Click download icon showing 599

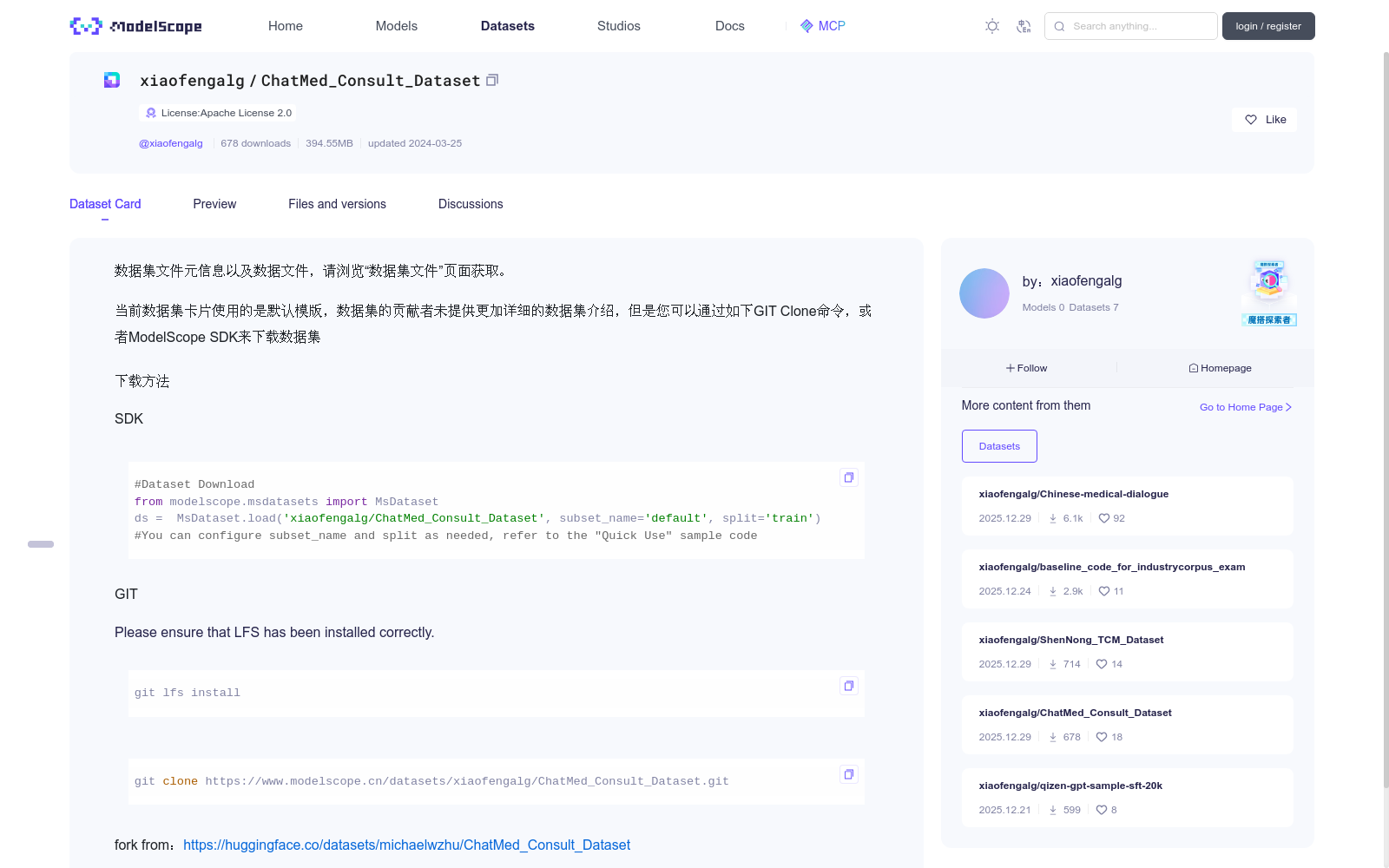click(x=1053, y=810)
